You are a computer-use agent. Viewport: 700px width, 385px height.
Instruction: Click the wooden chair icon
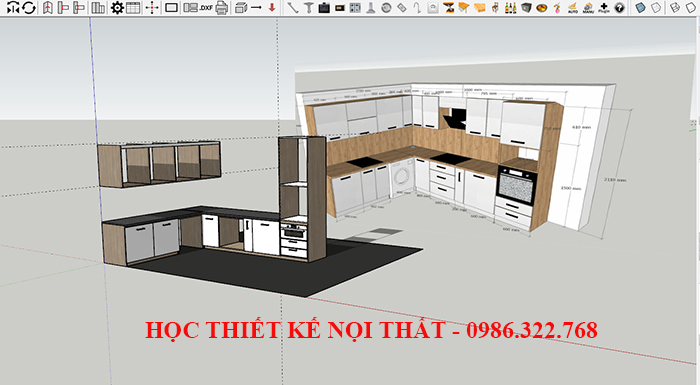(x=495, y=7)
